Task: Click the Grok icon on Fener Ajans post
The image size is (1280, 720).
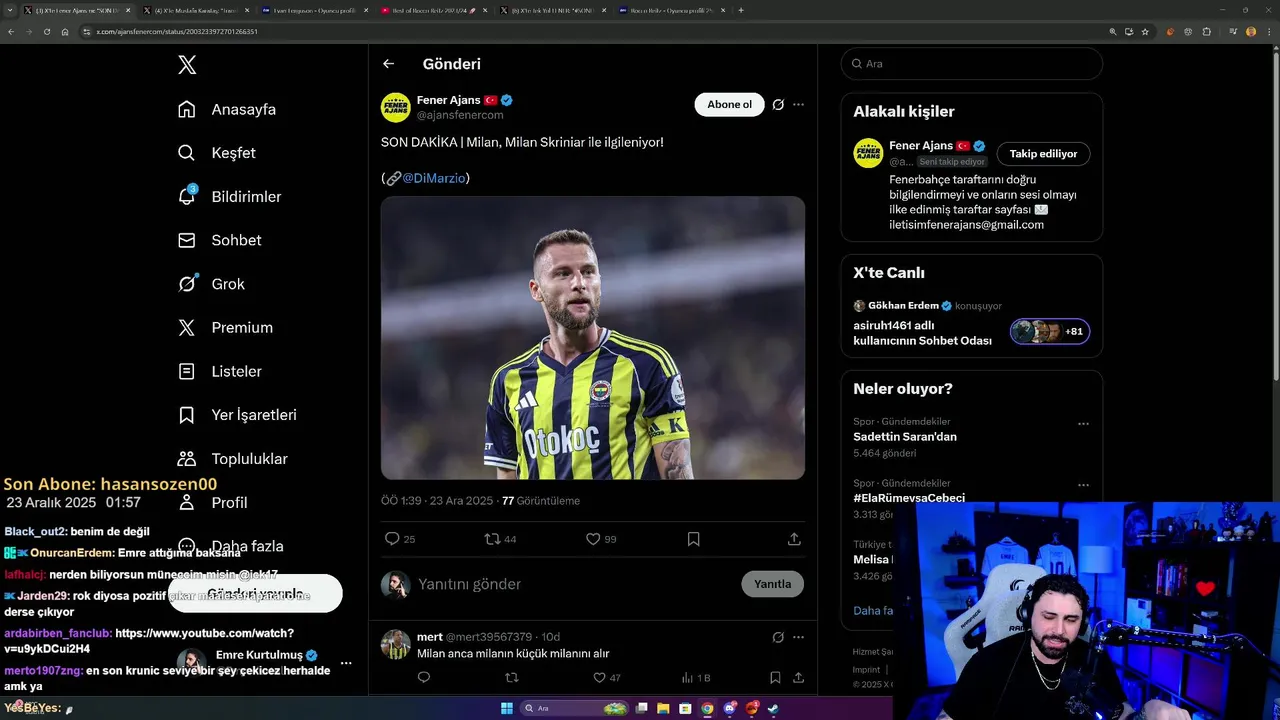Action: click(778, 104)
